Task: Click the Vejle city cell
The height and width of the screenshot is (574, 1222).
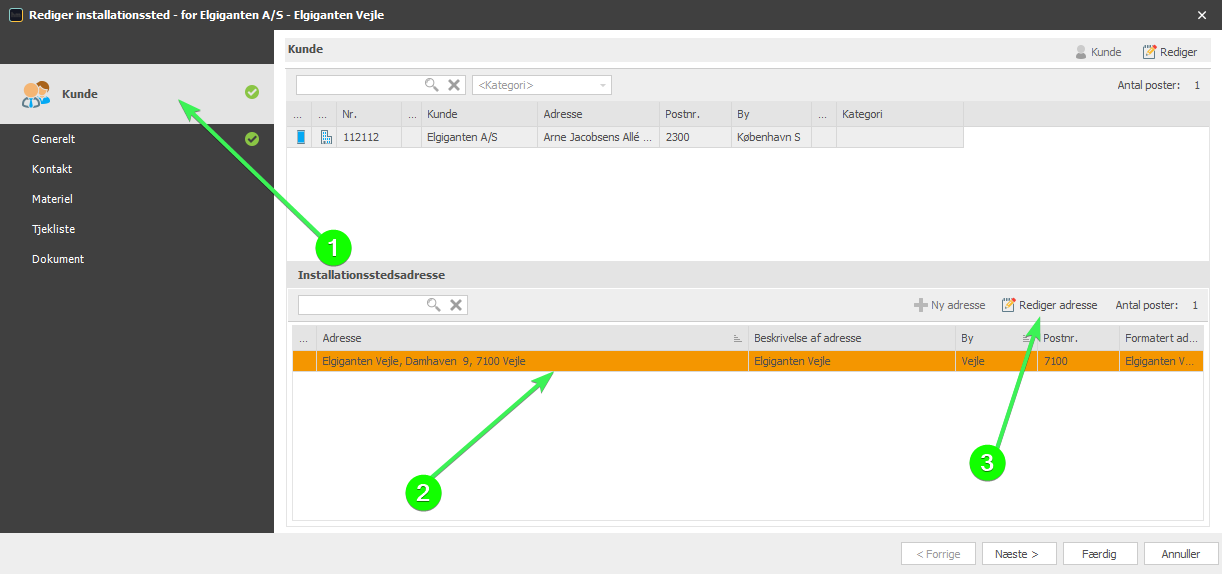Action: (995, 361)
